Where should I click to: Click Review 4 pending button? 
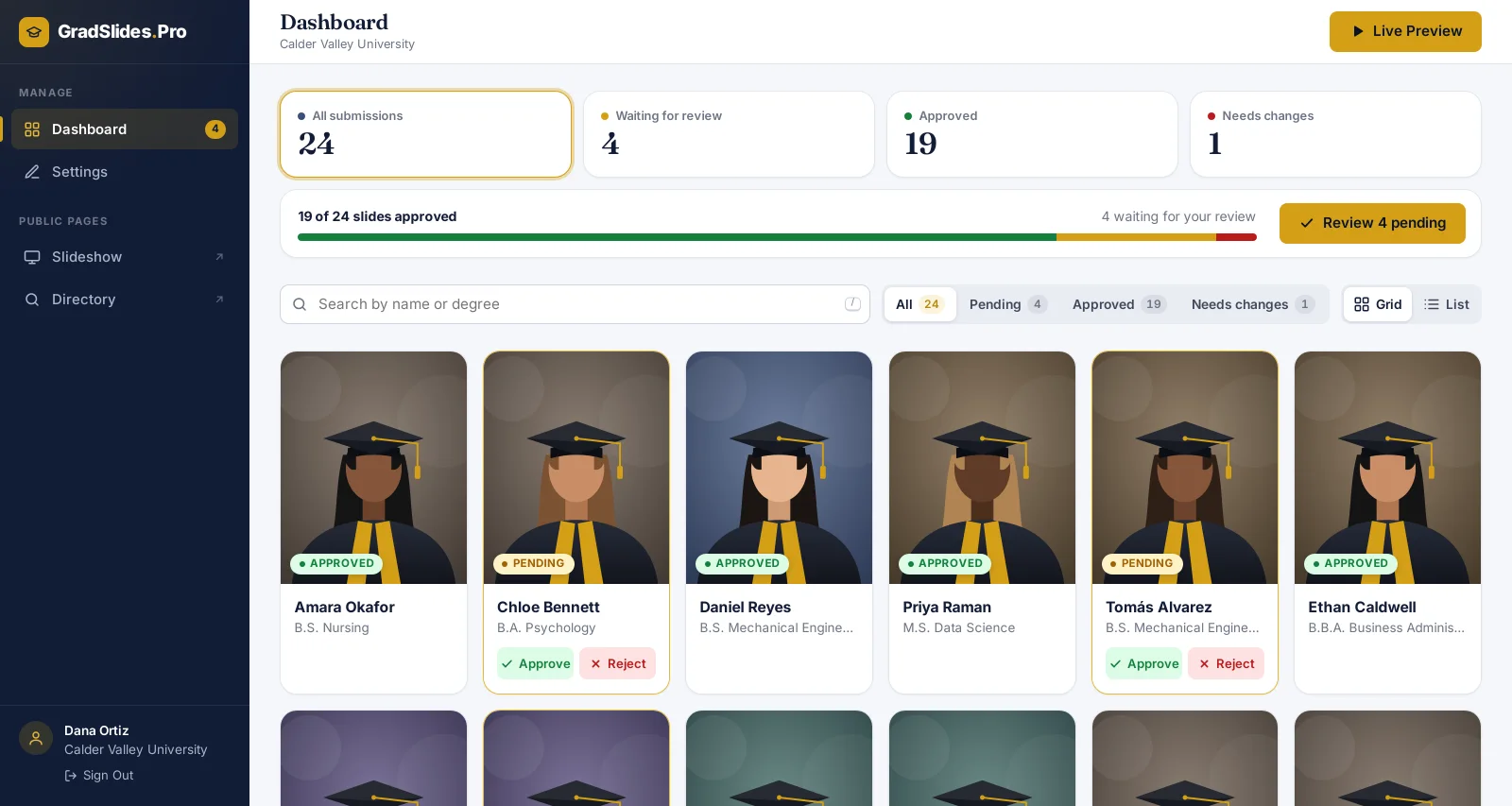tap(1372, 223)
